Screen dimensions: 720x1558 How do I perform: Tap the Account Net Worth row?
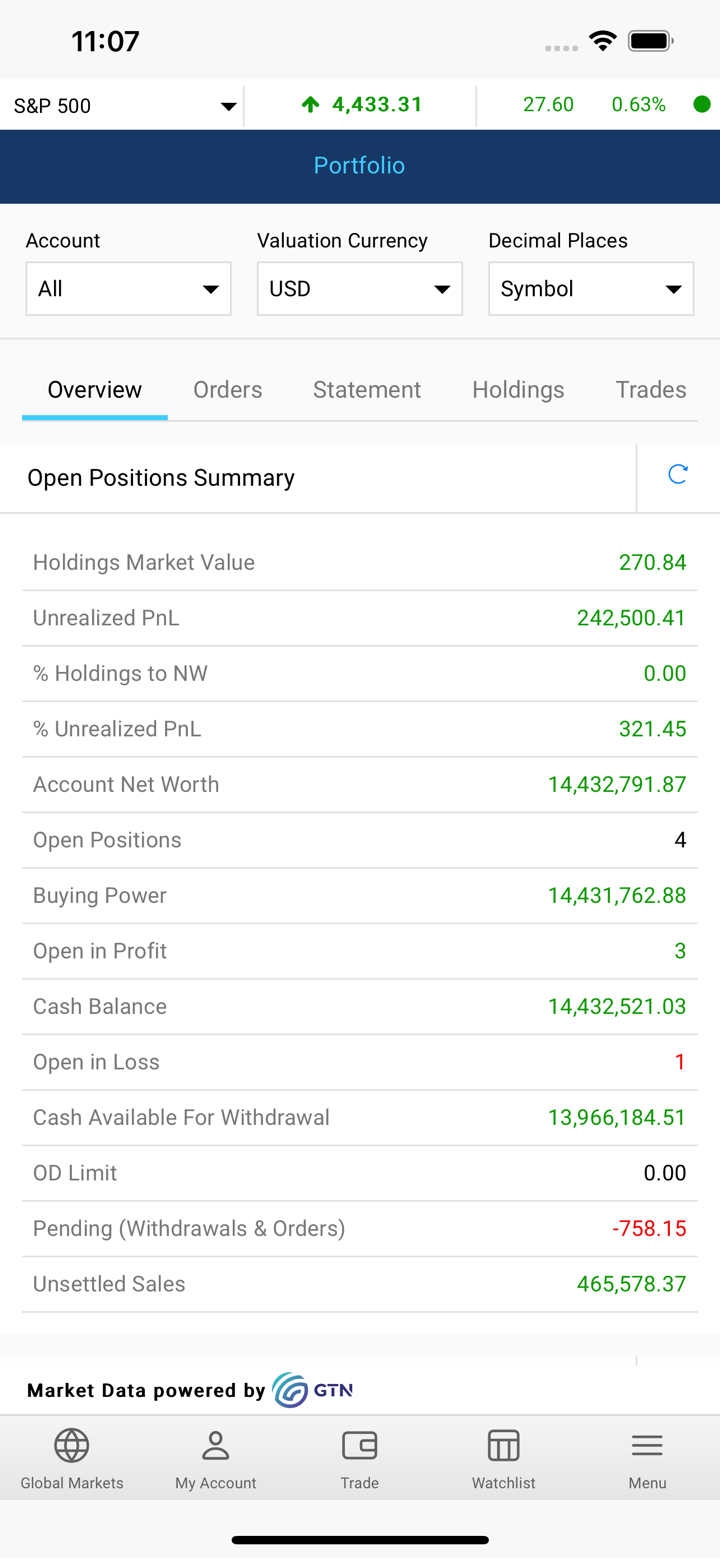359,785
